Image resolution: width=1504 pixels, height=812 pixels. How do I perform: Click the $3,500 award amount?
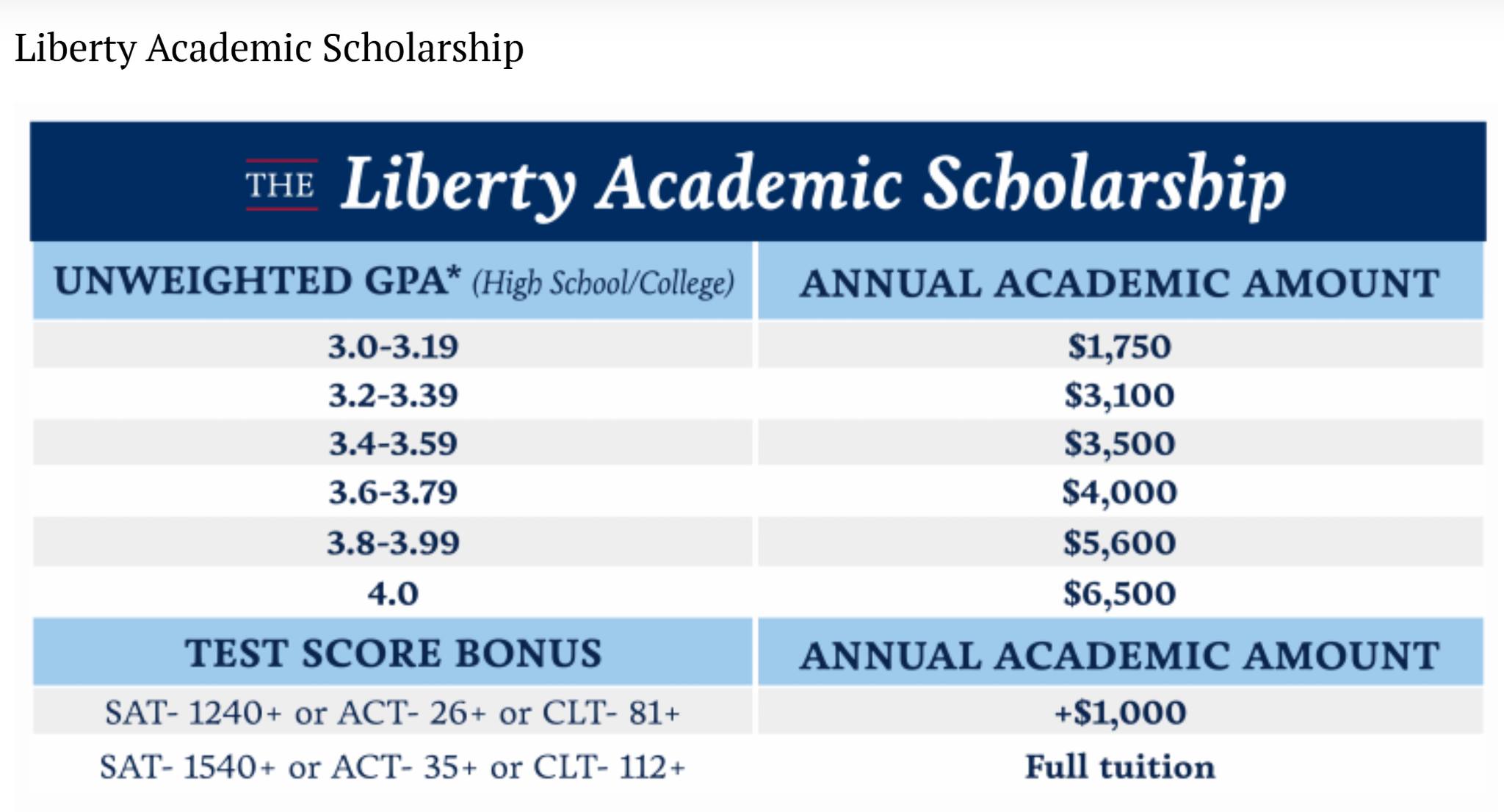pyautogui.click(x=1120, y=443)
